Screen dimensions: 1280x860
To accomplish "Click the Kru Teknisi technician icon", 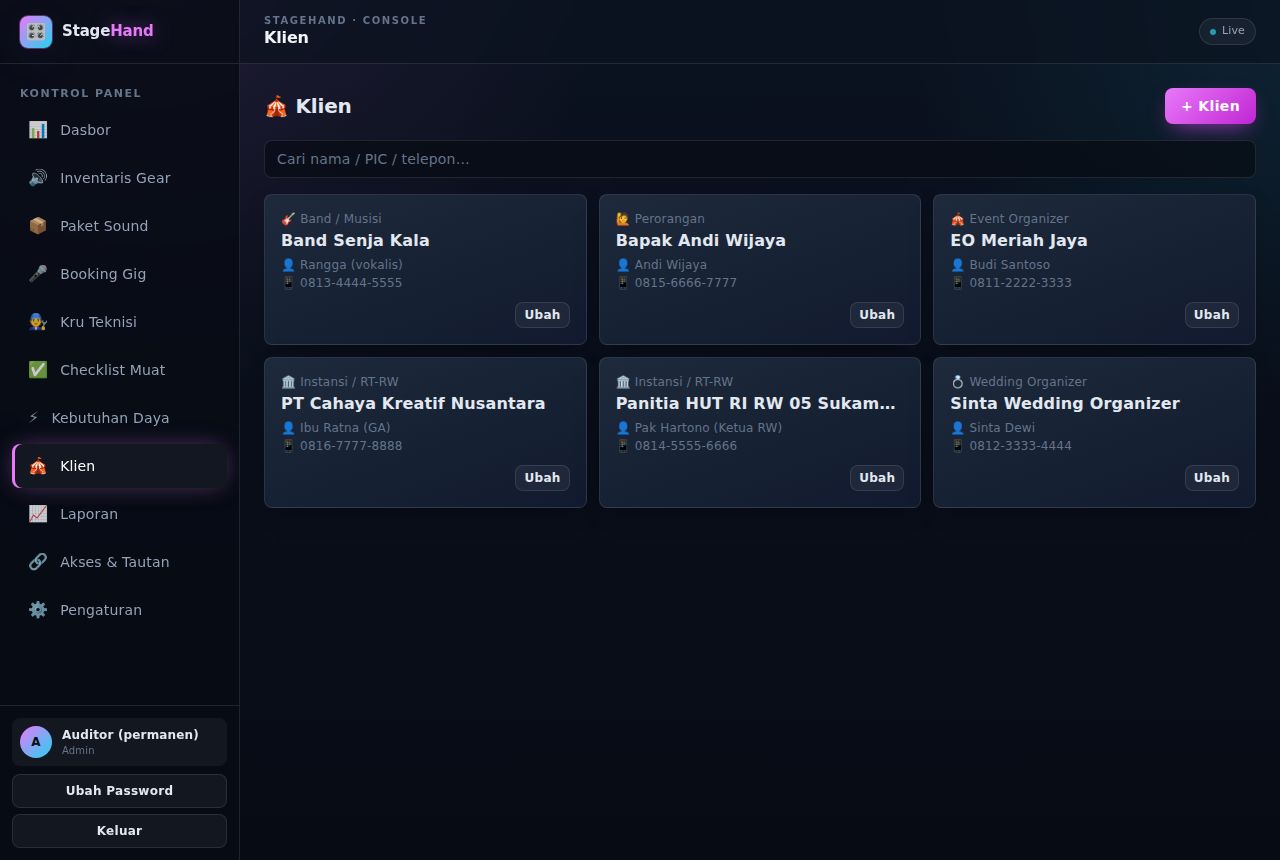I will 38,322.
